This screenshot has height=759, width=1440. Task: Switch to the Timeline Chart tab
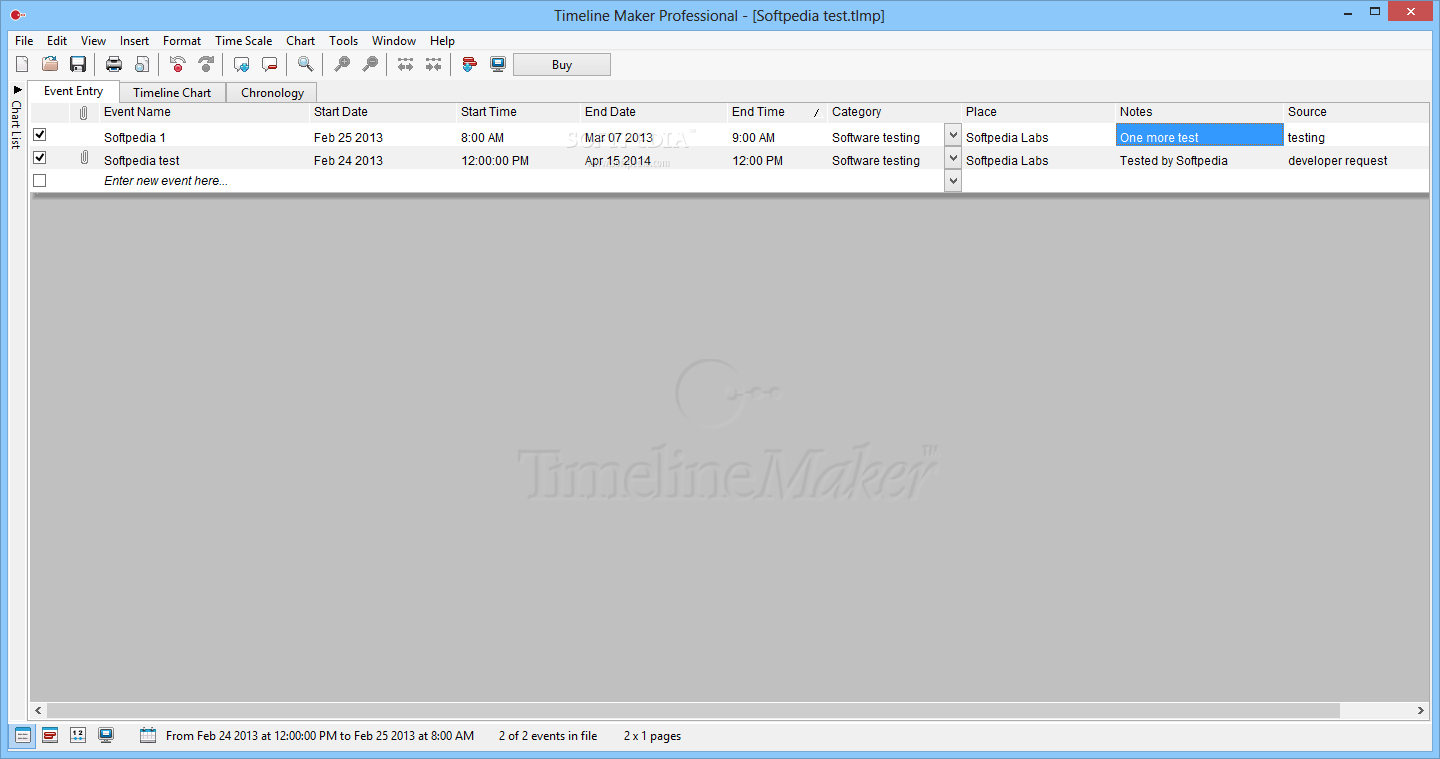[172, 93]
